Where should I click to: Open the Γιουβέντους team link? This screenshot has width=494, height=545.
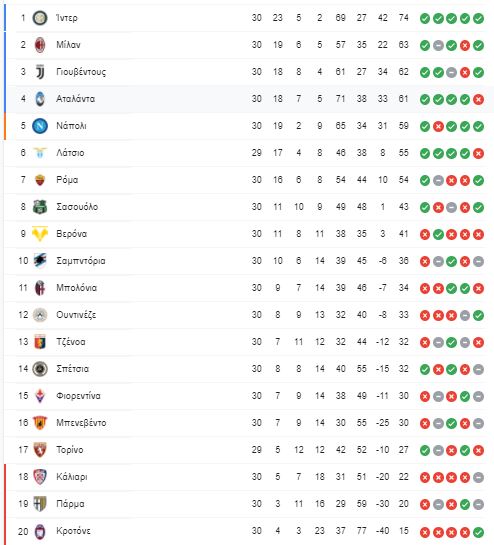click(x=81, y=72)
